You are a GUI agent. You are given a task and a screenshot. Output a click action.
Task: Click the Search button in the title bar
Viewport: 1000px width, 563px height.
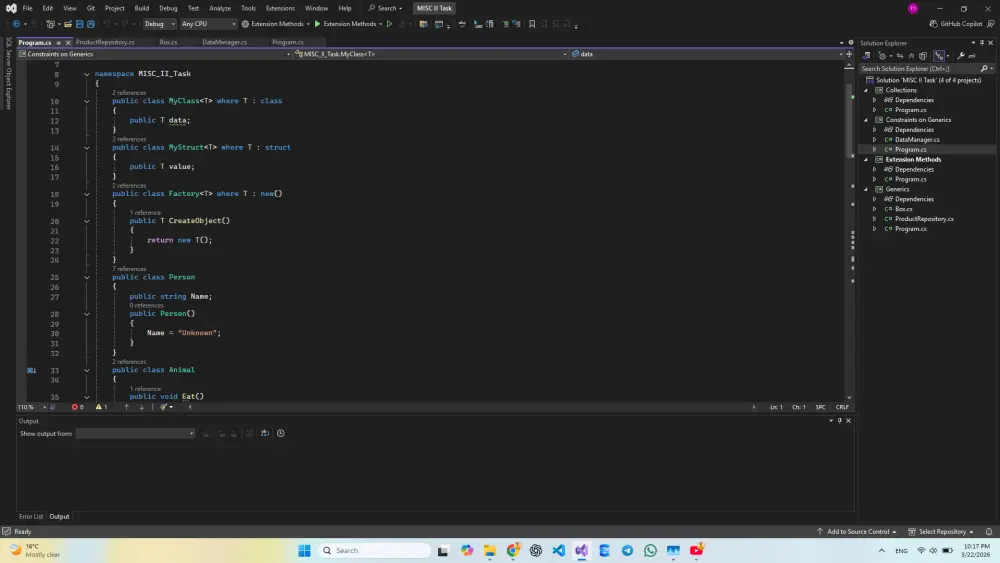(385, 8)
